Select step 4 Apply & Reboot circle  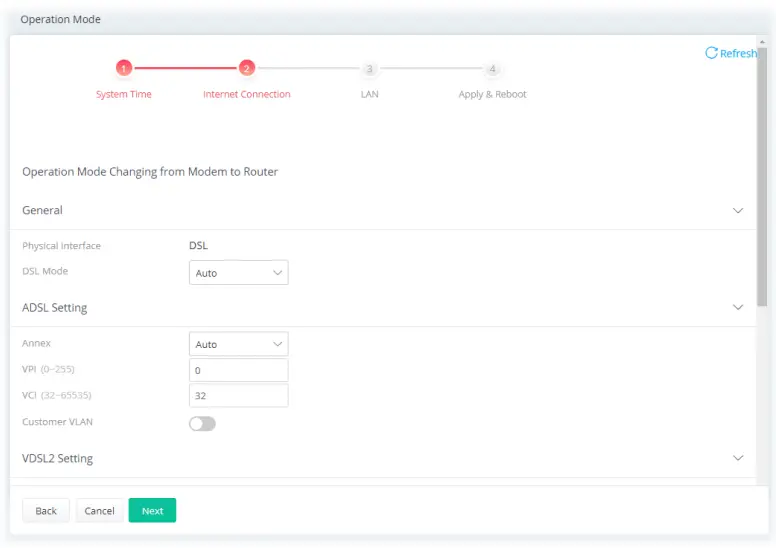492,68
